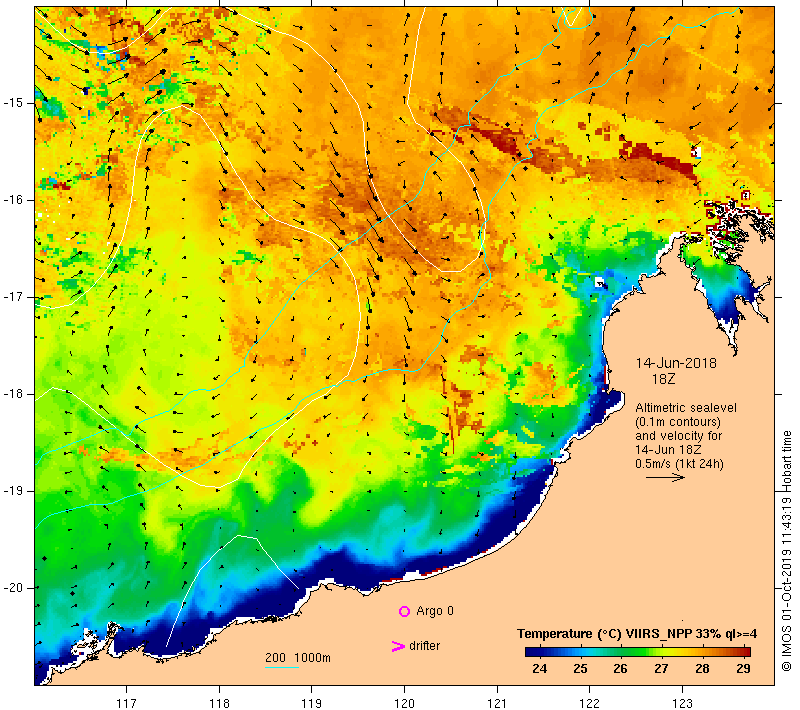Click latitude axis label -20
800x710 pixels.
click(13, 588)
